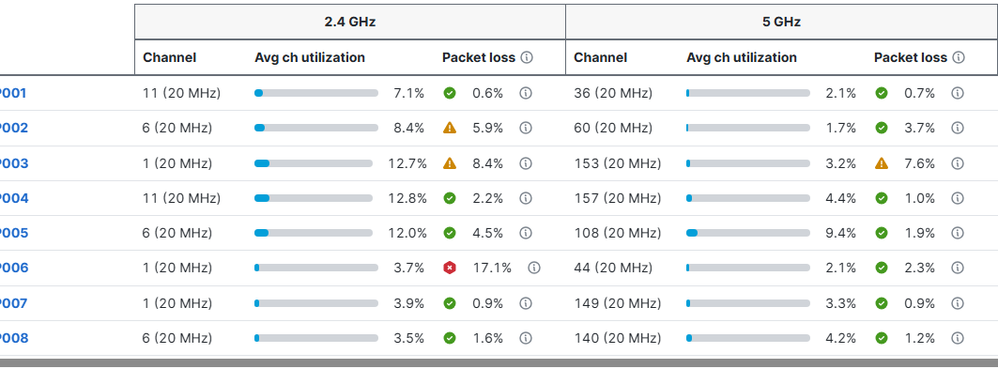Open the access point link ending 003

tap(13, 164)
